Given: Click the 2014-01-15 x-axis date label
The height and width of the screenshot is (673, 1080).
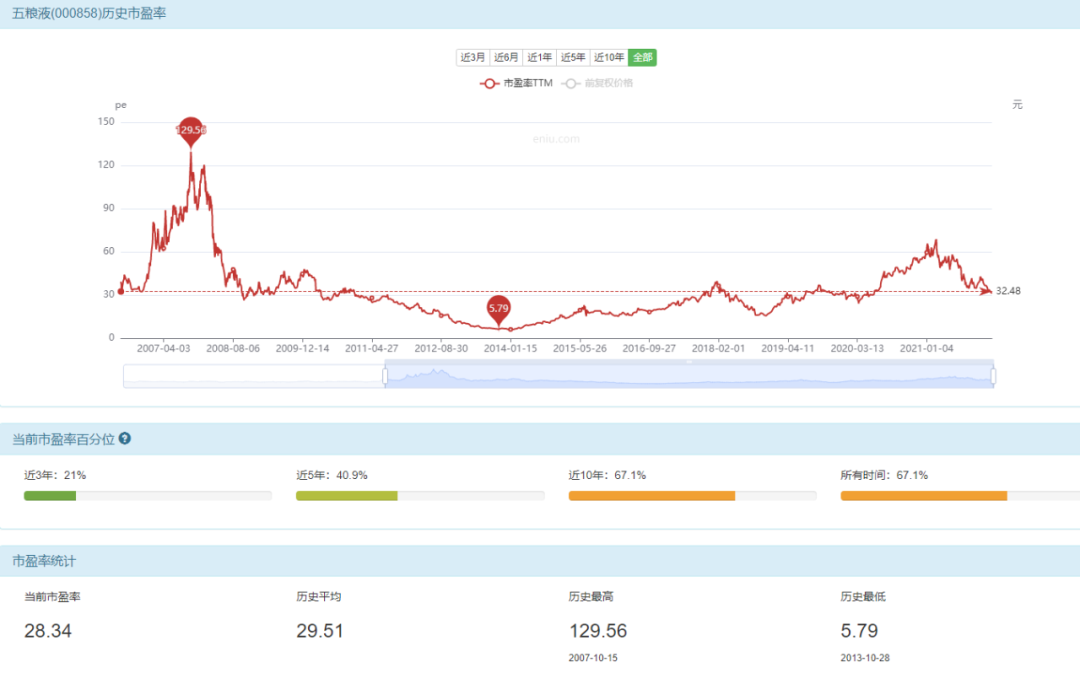Looking at the screenshot, I should [510, 348].
